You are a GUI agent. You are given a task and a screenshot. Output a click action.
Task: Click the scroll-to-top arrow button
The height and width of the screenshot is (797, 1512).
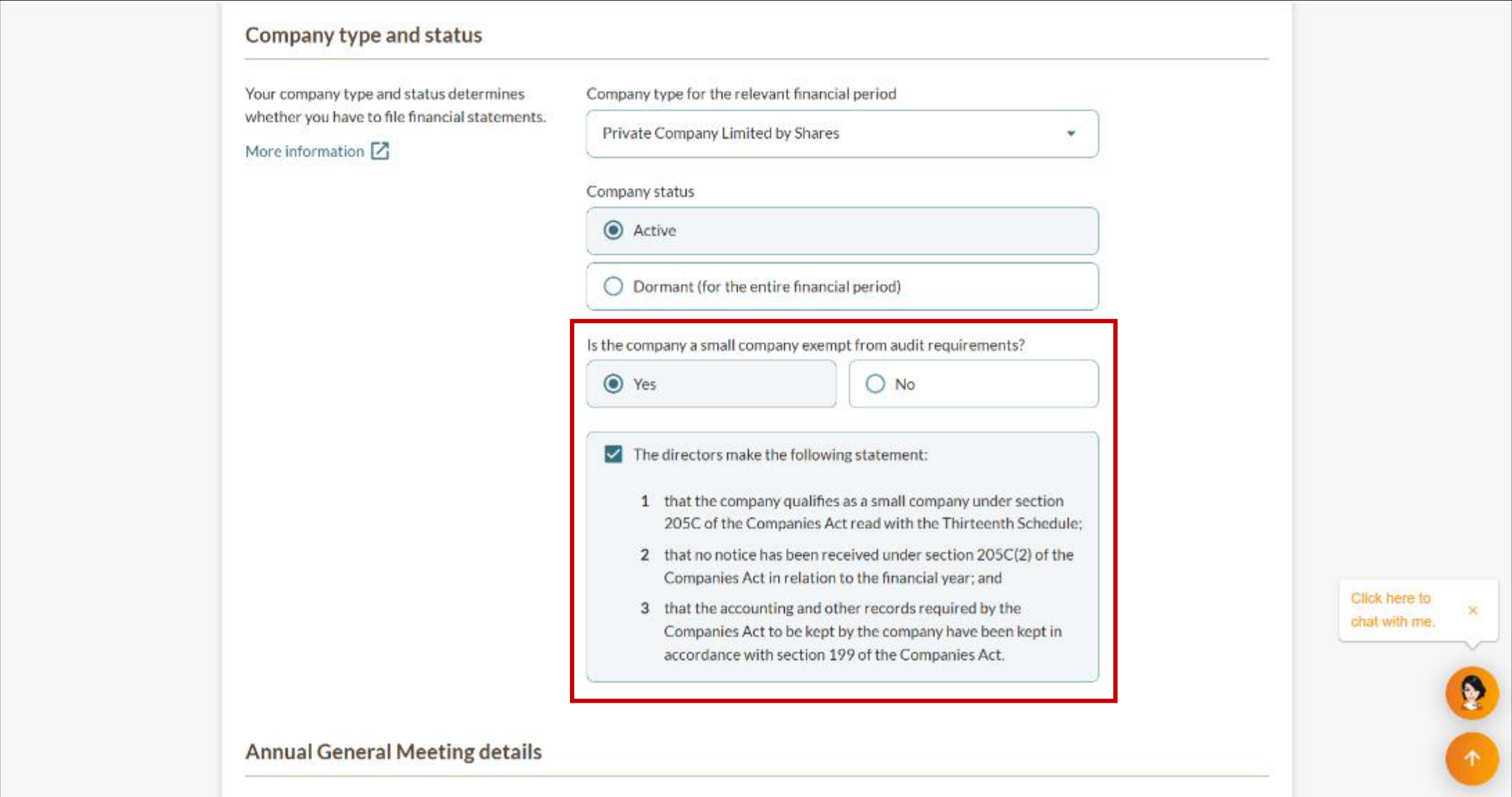point(1472,758)
